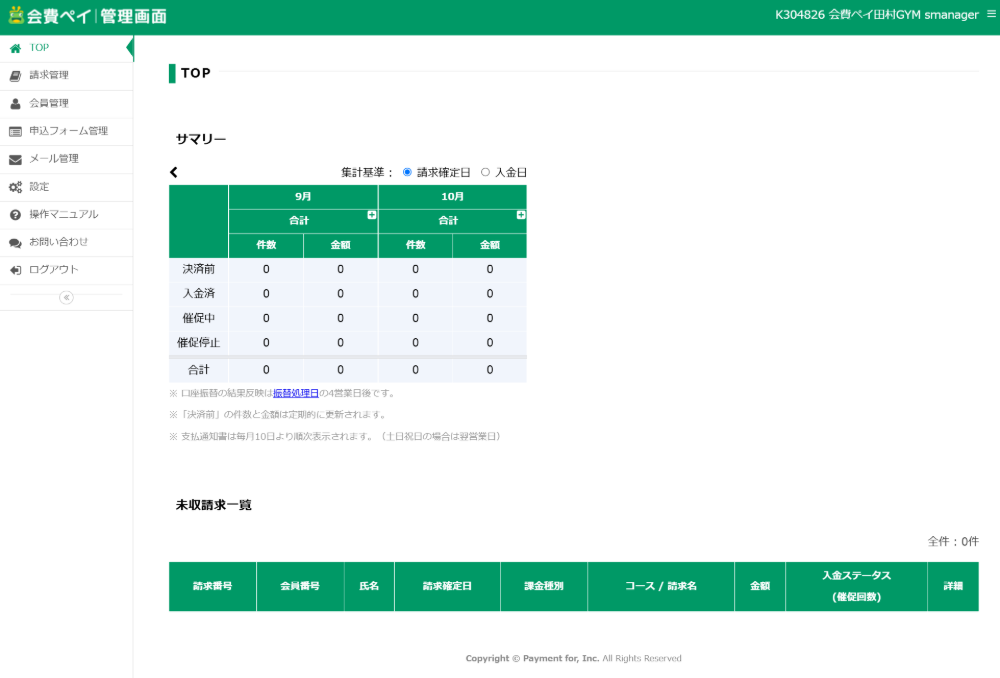Click the 10月 column header
The height and width of the screenshot is (678, 1000).
click(452, 197)
